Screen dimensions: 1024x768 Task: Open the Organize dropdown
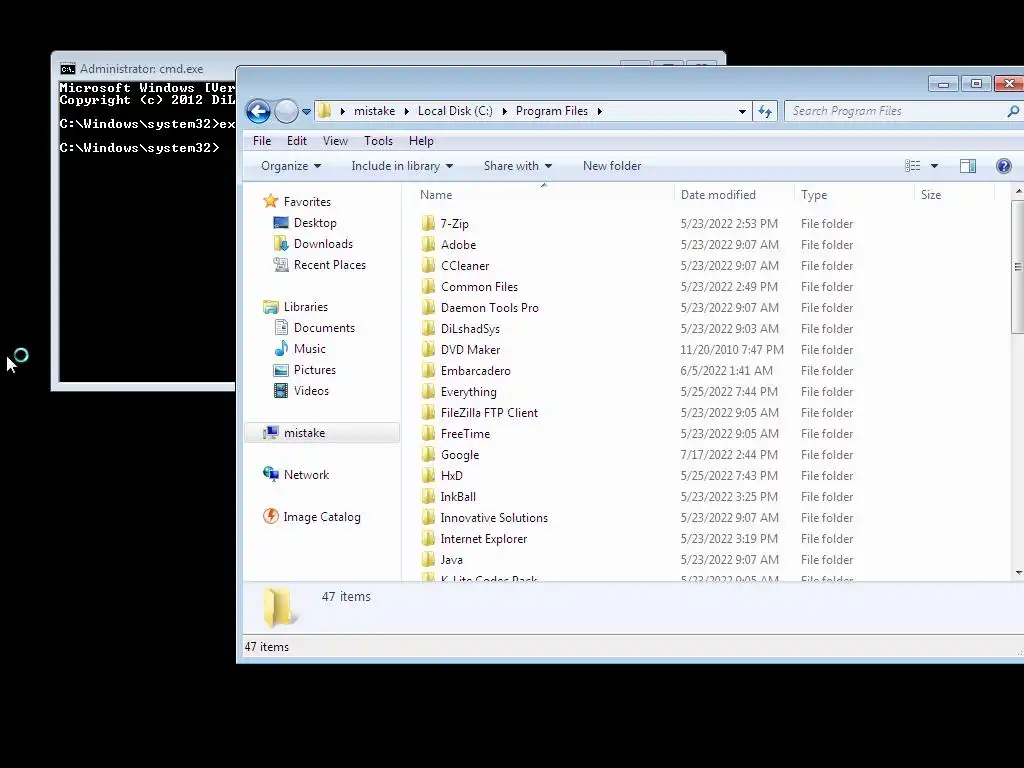[x=291, y=166]
